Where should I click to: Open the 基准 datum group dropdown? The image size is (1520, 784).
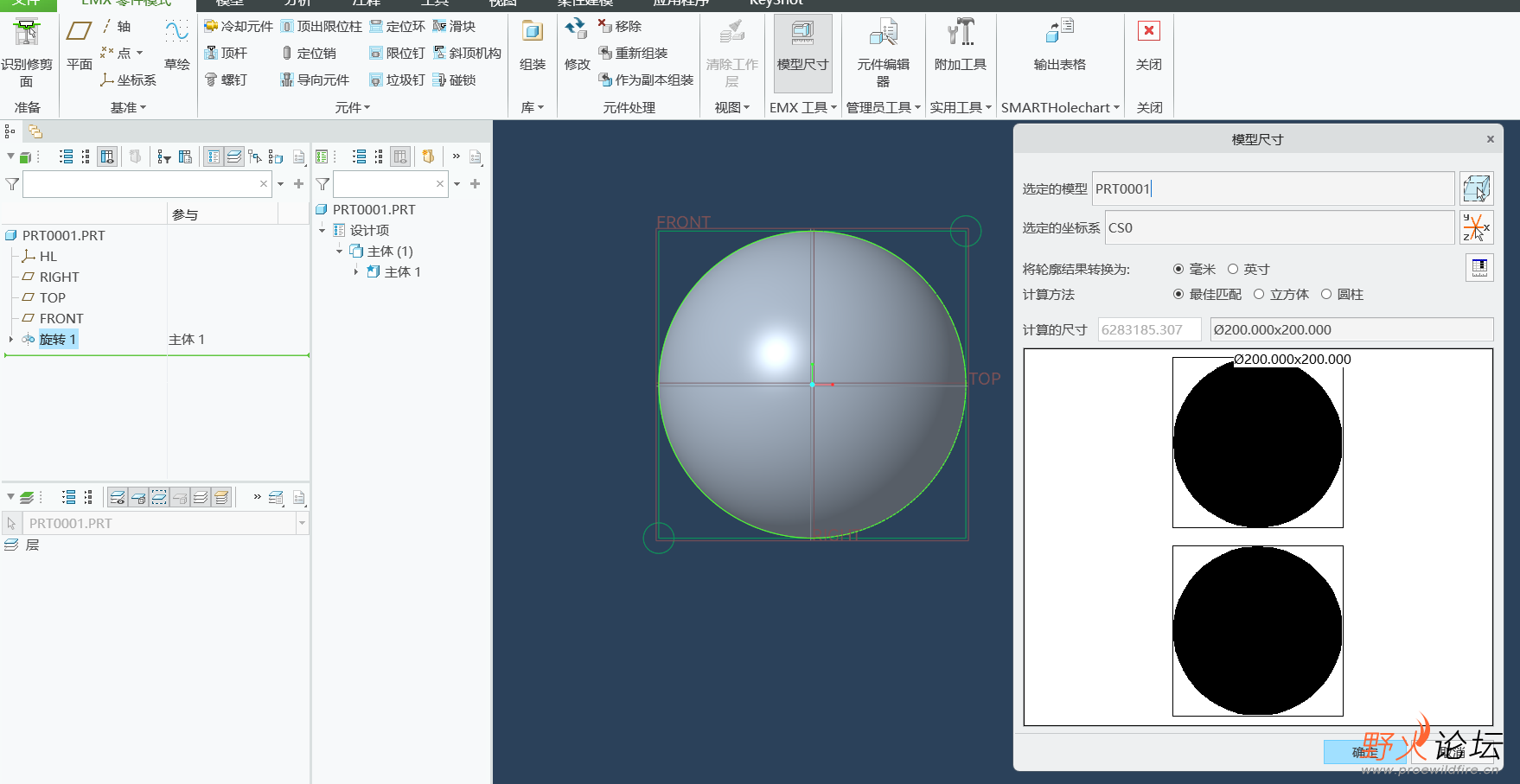(x=129, y=107)
